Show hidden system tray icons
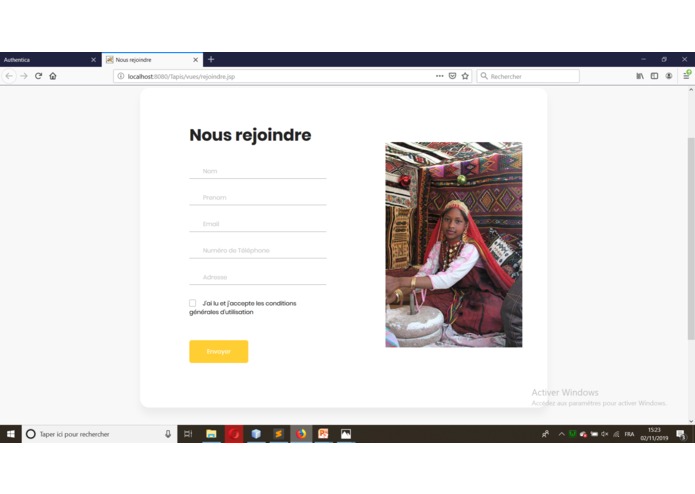This screenshot has width=695, height=494. point(562,434)
